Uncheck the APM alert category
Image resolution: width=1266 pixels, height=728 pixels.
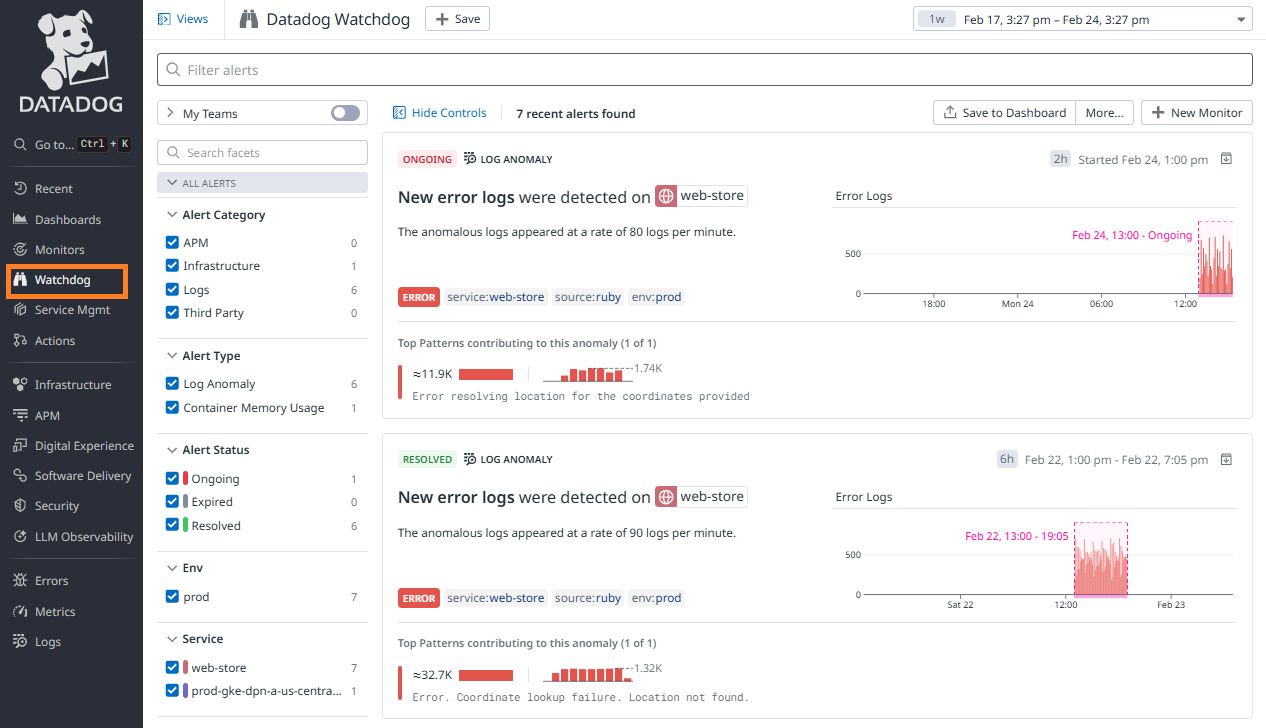click(x=172, y=243)
